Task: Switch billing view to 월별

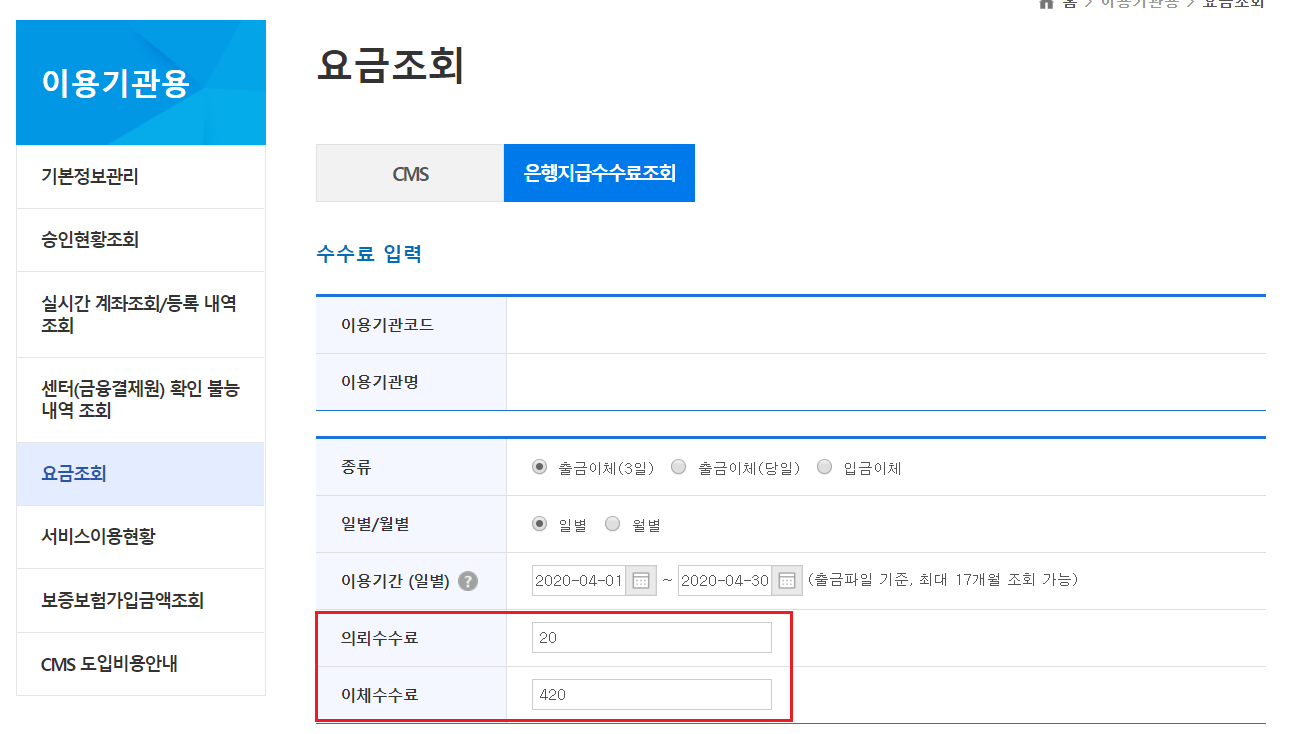Action: pyautogui.click(x=611, y=522)
